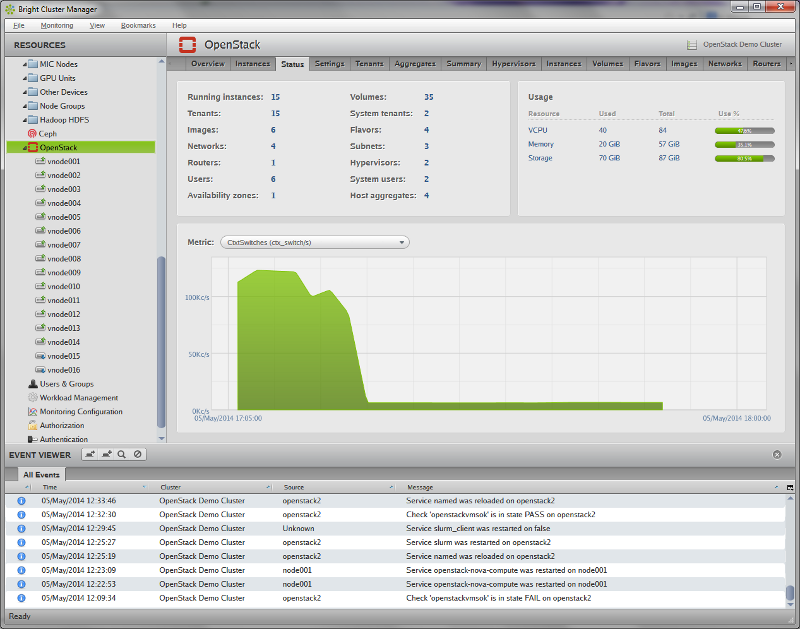Sort events by the Source column header
The width and height of the screenshot is (800, 629).
coord(337,487)
